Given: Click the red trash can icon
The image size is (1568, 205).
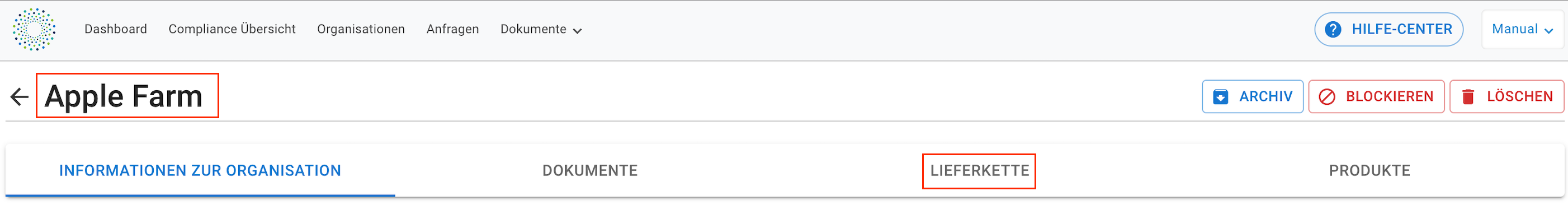Looking at the screenshot, I should 1468,96.
